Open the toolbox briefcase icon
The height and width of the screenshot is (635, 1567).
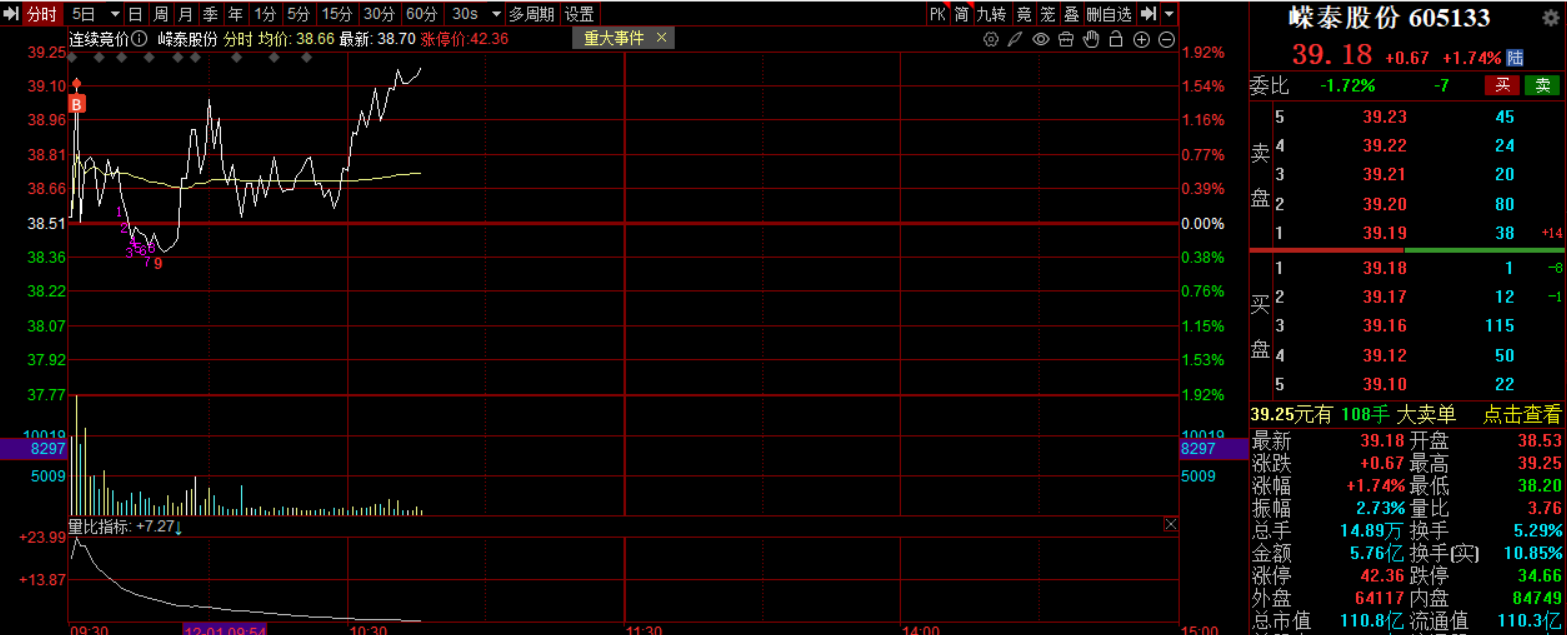[1065, 39]
